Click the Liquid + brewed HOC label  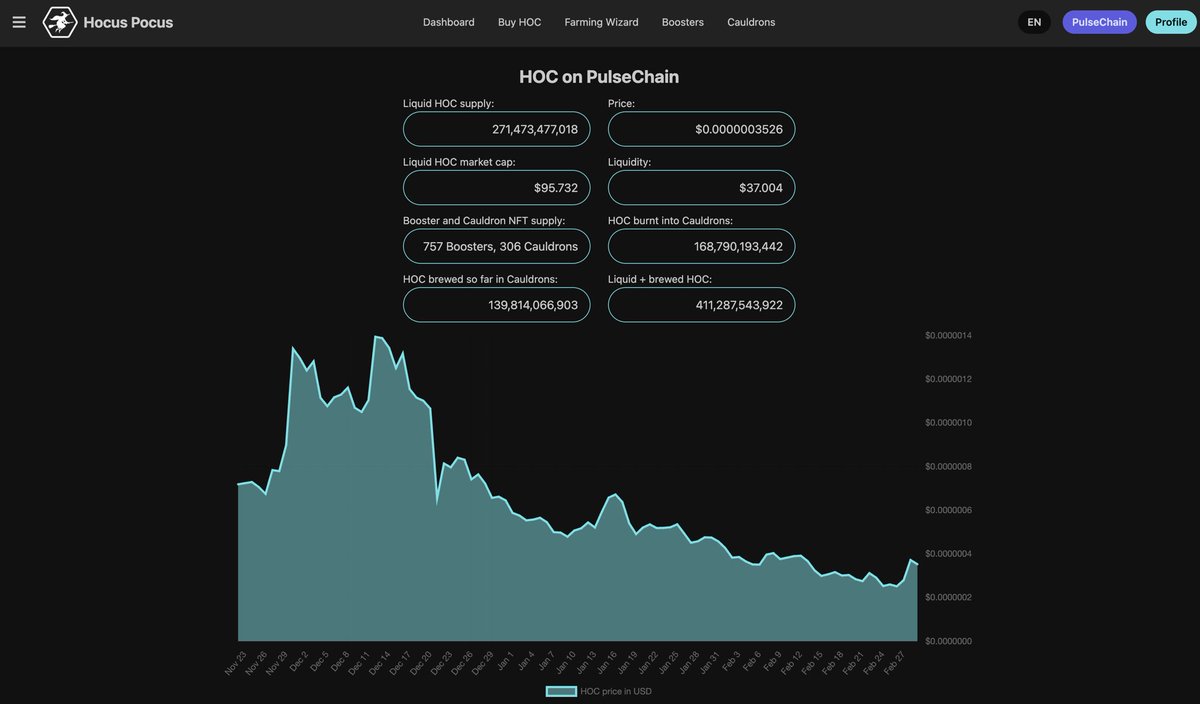[x=660, y=279]
